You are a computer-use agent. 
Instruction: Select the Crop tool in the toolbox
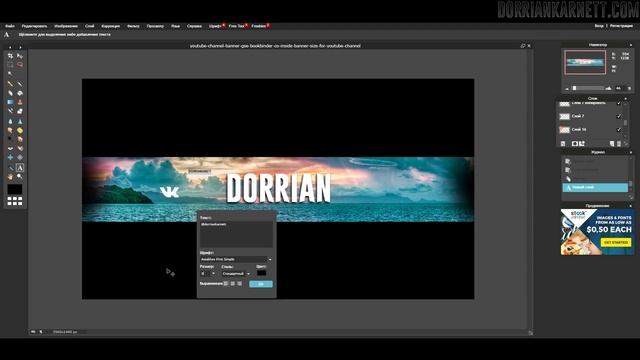pyautogui.click(x=10, y=56)
